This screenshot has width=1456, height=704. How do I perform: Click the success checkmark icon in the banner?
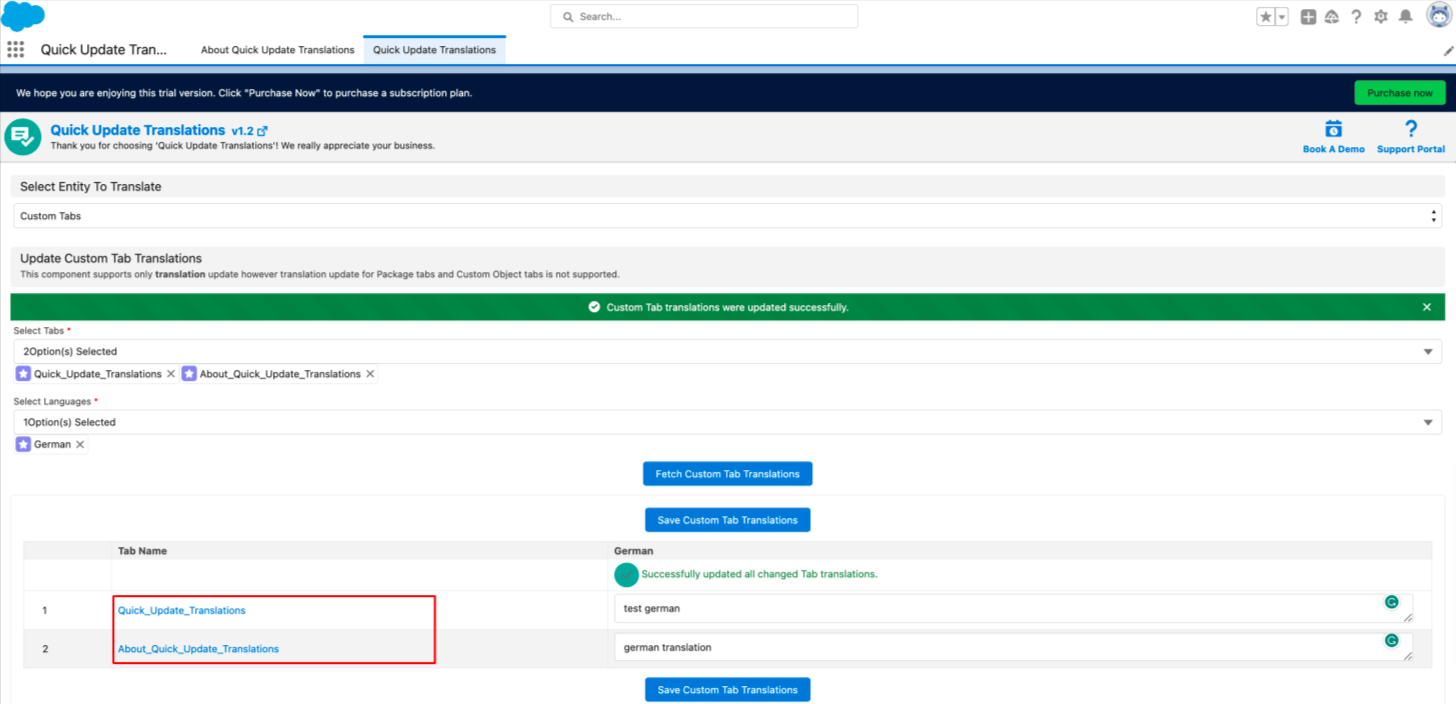(594, 307)
